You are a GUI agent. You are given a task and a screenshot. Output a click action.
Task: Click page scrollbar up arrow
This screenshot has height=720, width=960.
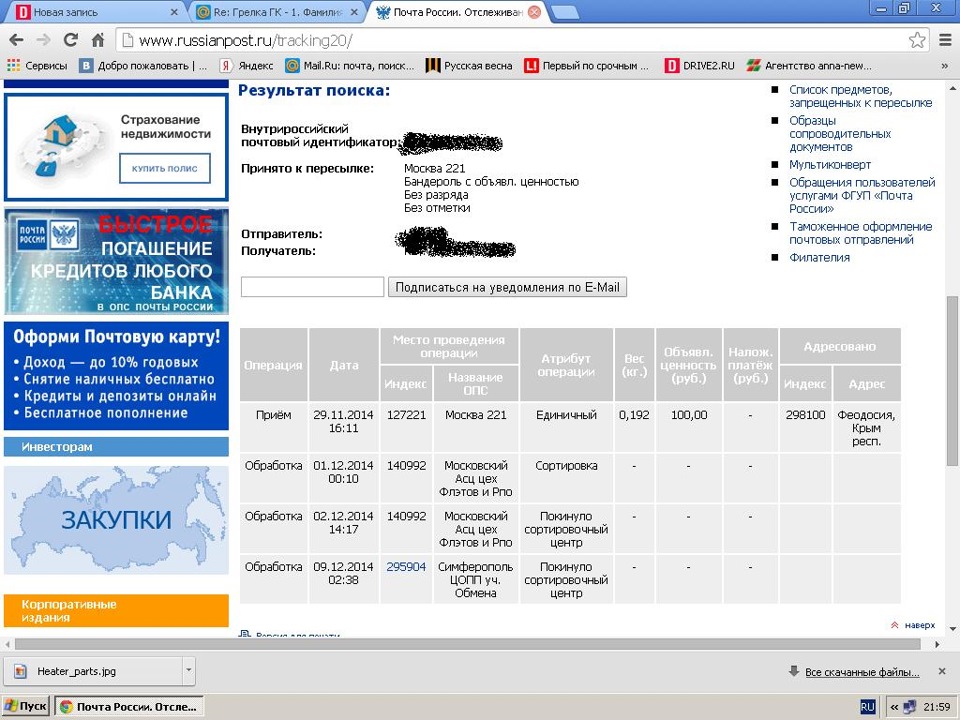953,88
